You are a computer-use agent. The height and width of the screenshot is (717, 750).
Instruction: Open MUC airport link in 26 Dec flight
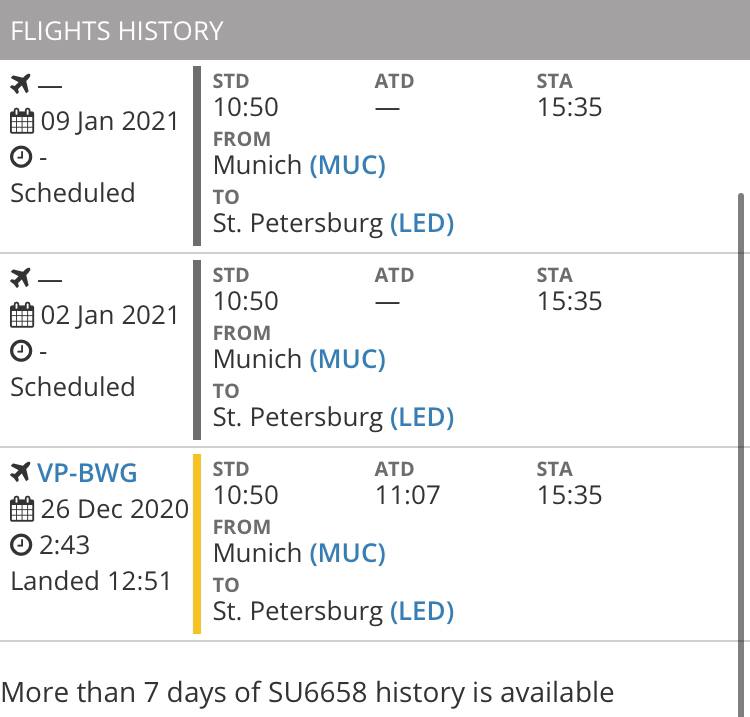coord(348,553)
